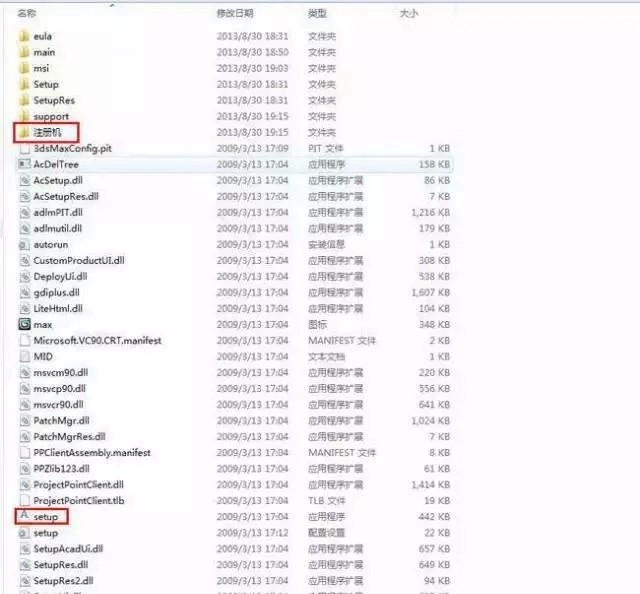This screenshot has width=640, height=594.
Task: Click the SetupRes2.dll file icon
Action: point(24,581)
